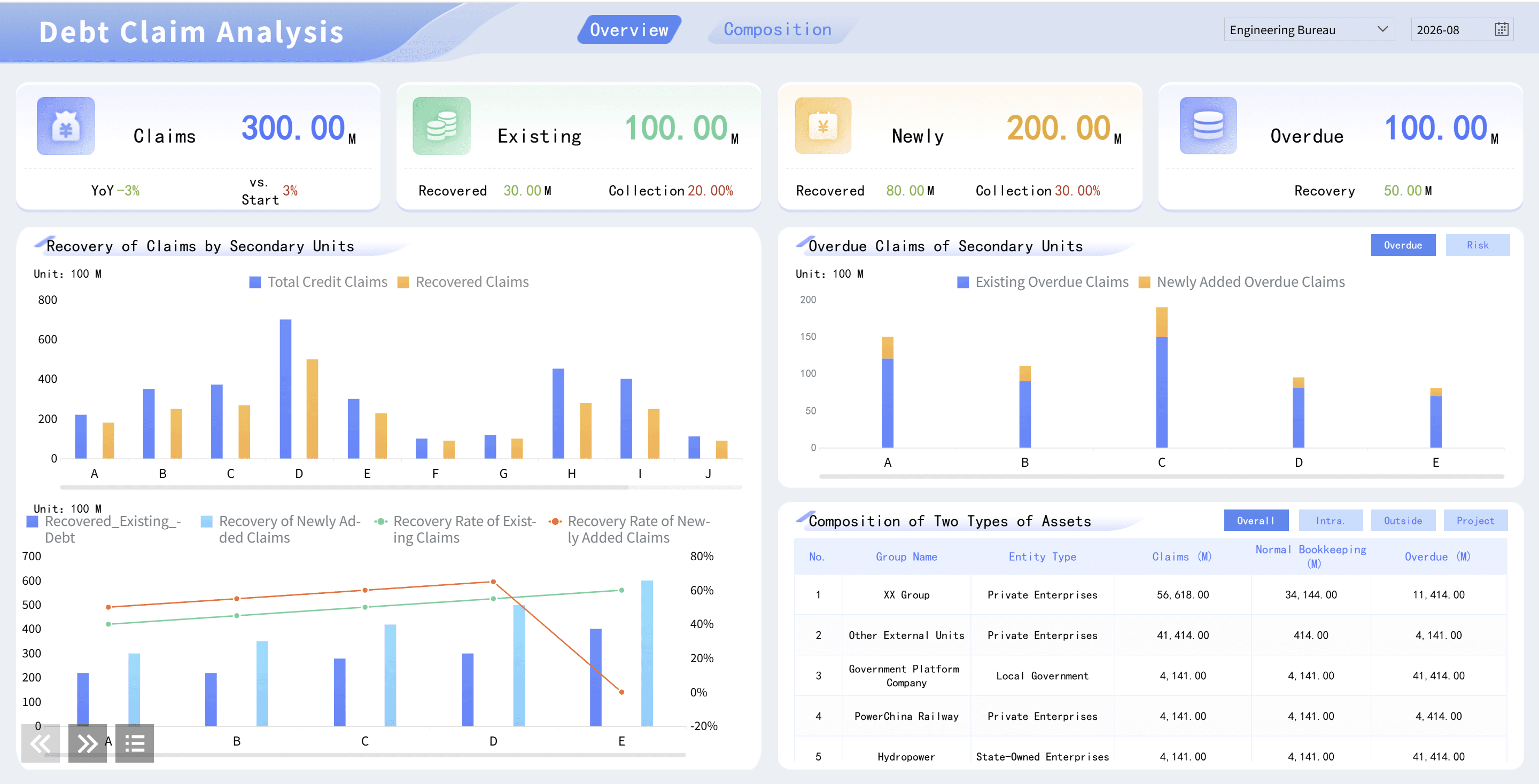1539x784 pixels.
Task: Toggle Total Credit Claims legend swatch
Action: click(x=255, y=283)
